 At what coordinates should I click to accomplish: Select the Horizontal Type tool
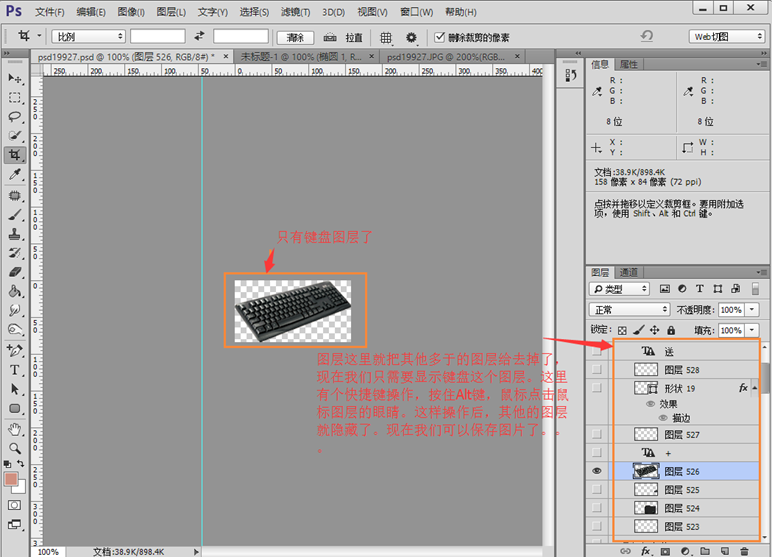coord(15,369)
